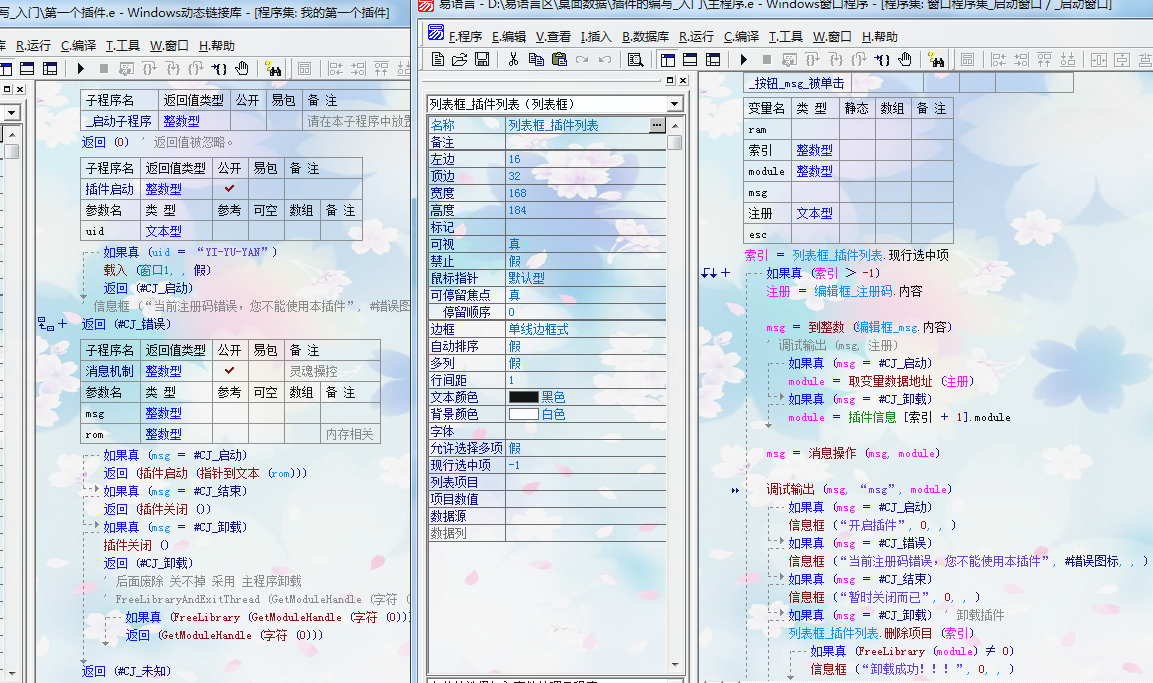Close the property panel with its X button
Image resolution: width=1153 pixels, height=683 pixels.
(x=683, y=80)
